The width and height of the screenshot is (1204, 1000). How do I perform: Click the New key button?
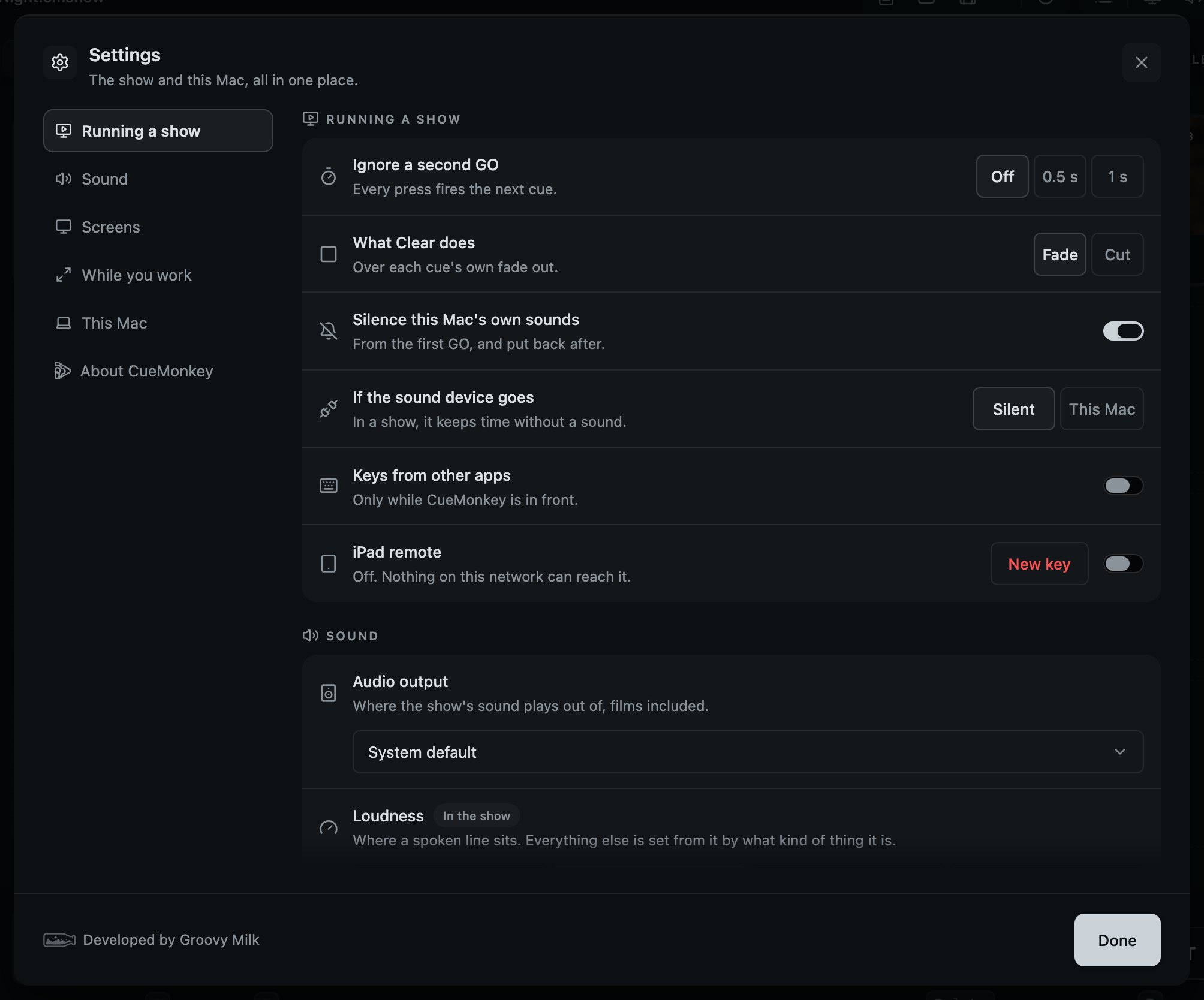click(x=1040, y=564)
